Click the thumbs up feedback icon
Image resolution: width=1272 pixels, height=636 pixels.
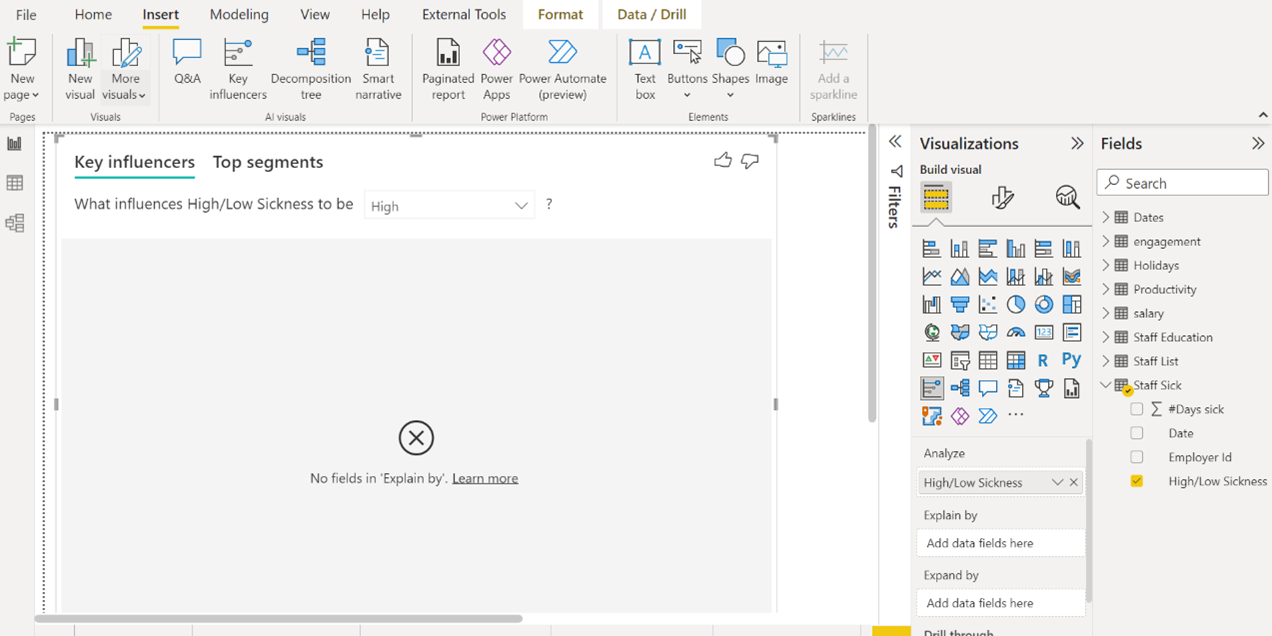(x=723, y=160)
